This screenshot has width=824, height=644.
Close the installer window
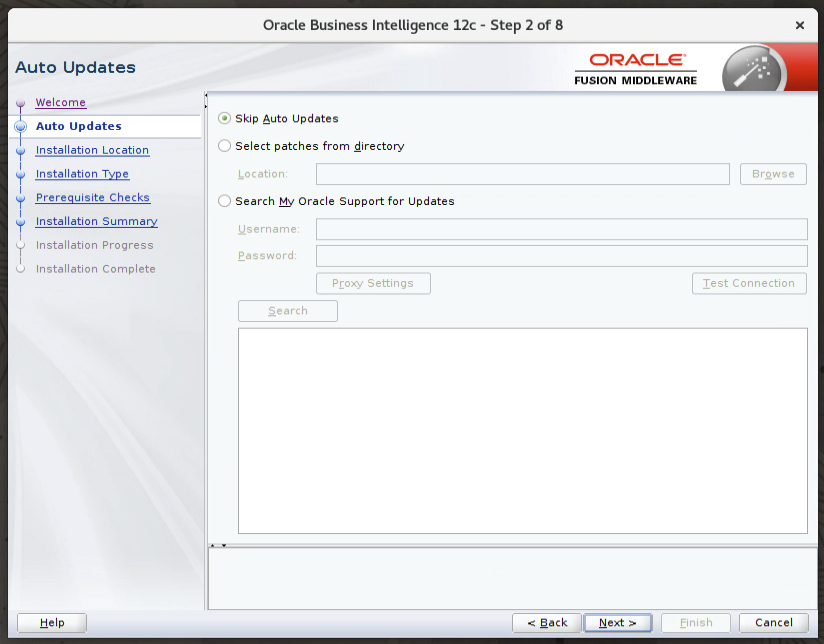800,25
